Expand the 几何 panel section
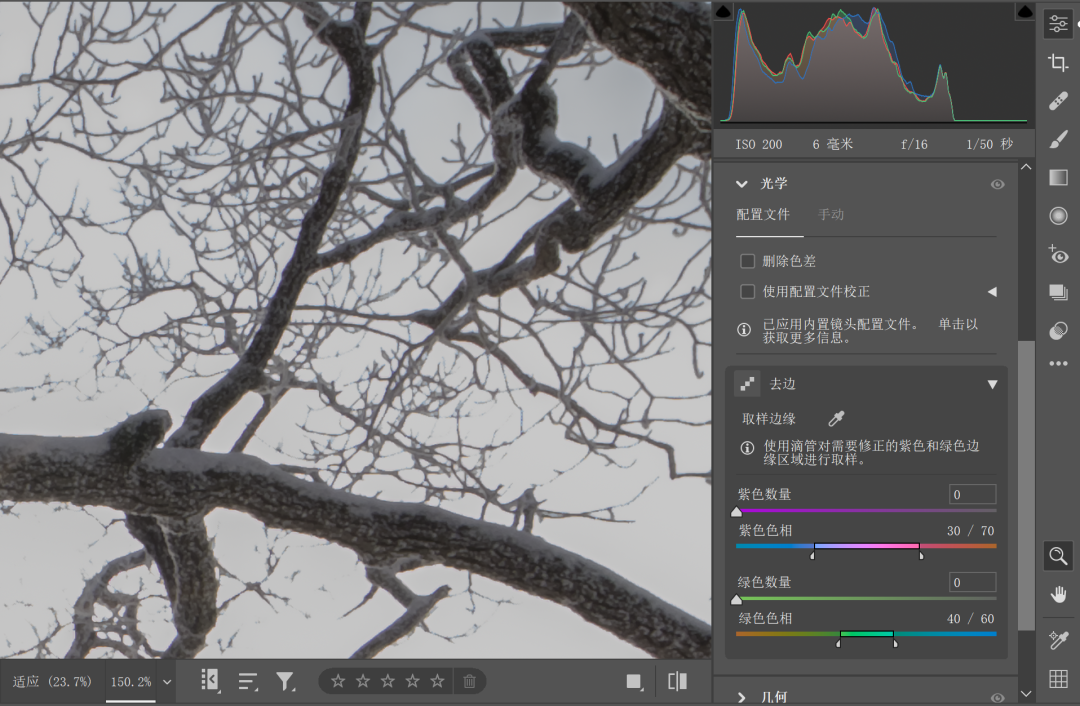This screenshot has height=706, width=1080. click(x=742, y=697)
